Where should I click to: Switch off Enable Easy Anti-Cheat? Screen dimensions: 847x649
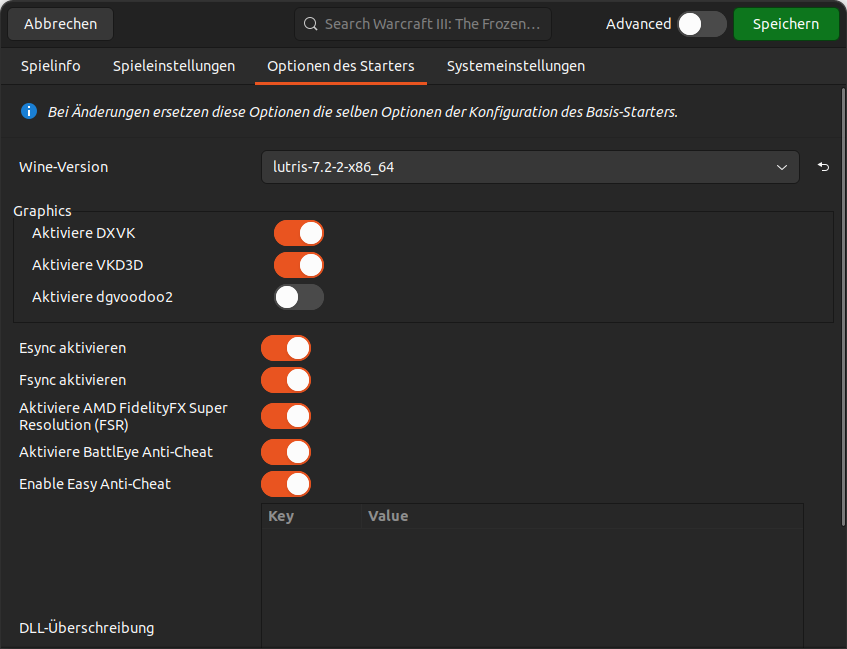click(285, 484)
